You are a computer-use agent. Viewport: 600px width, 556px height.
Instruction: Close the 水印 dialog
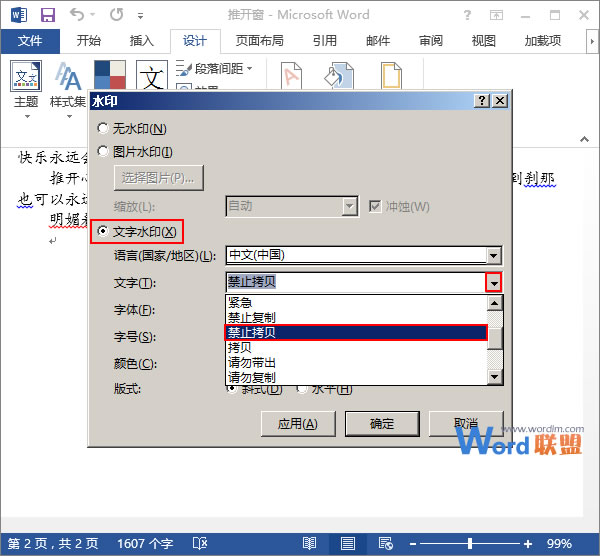500,101
